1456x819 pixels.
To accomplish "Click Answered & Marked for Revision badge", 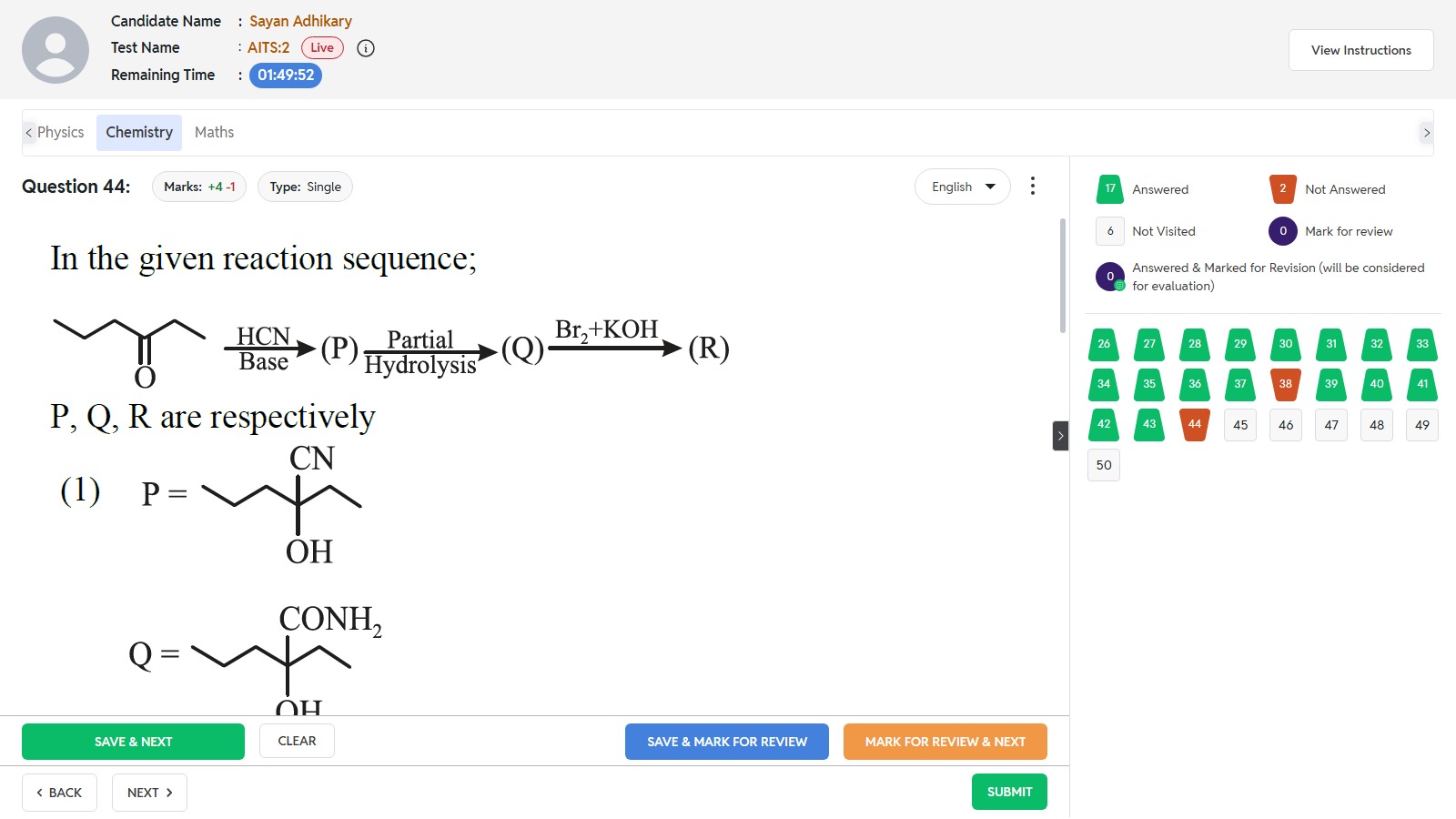I will coord(1110,277).
